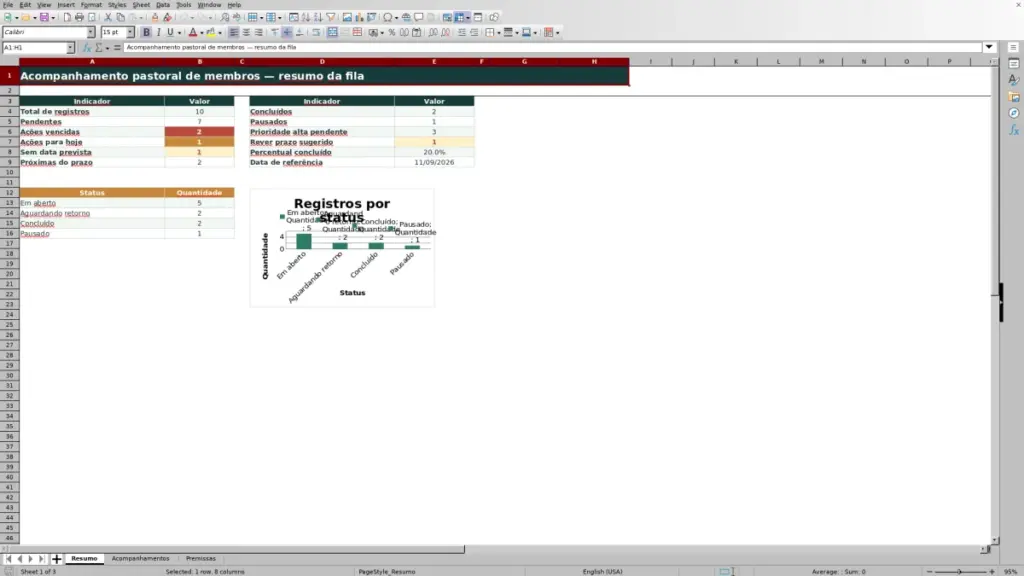Insert an image from the toolbar

347,18
